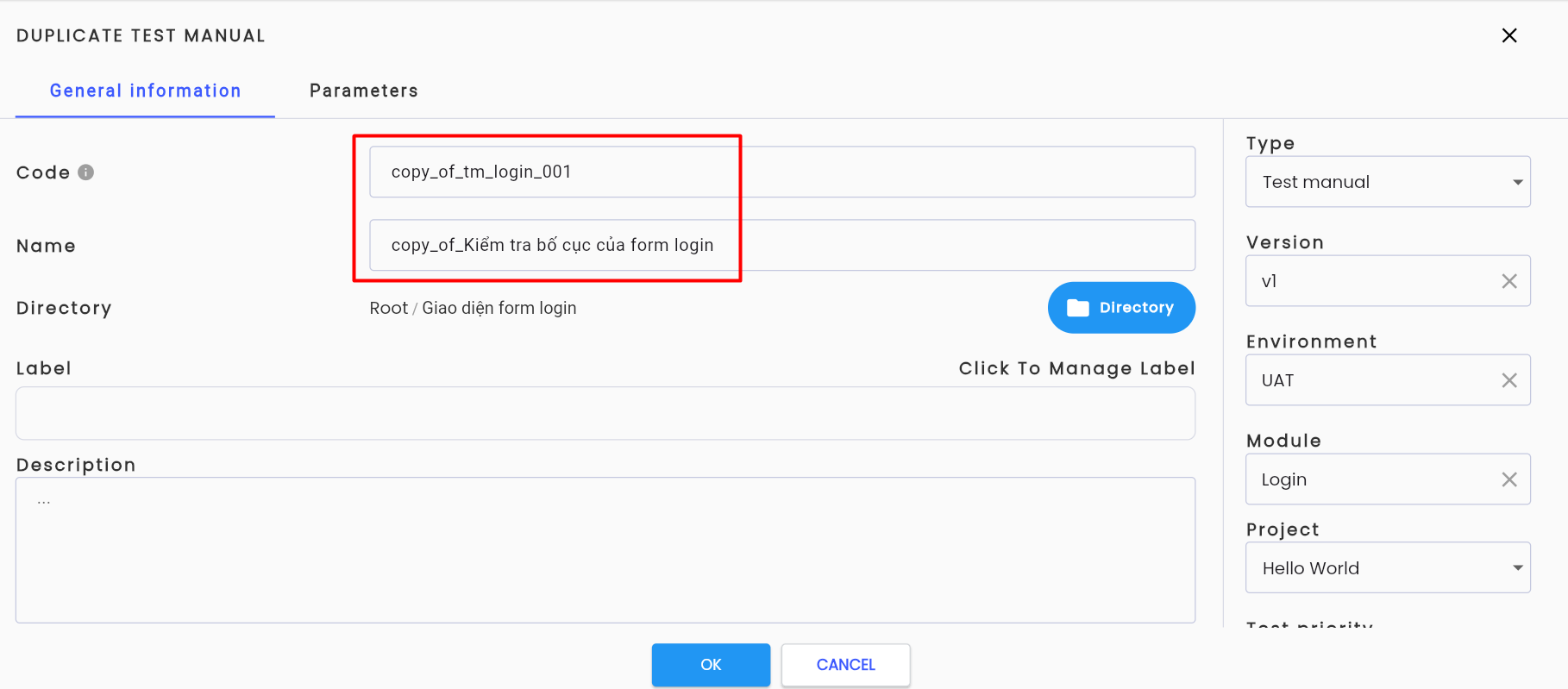Clear the Version v1 value
1568x689 pixels.
tap(1509, 281)
